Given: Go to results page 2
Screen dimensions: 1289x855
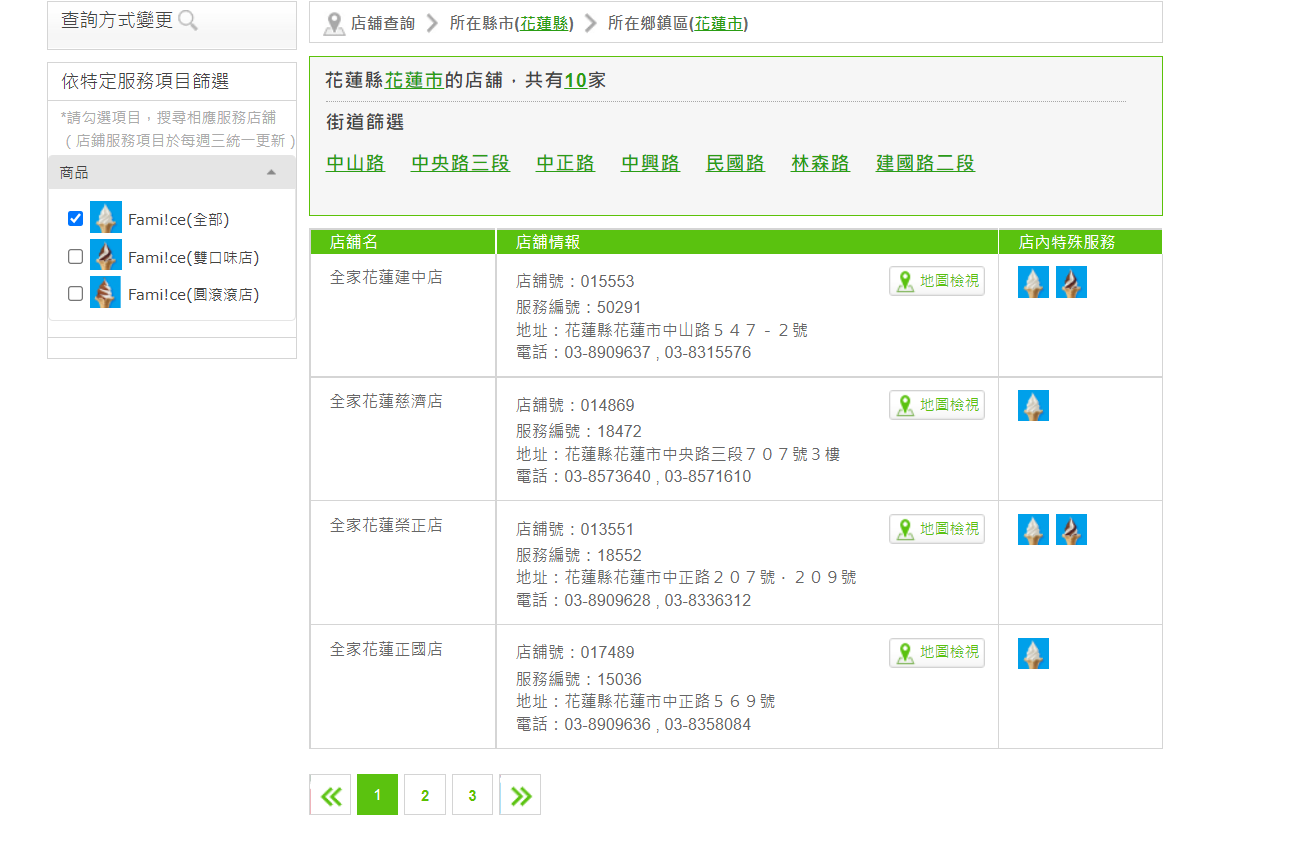Looking at the screenshot, I should [425, 795].
